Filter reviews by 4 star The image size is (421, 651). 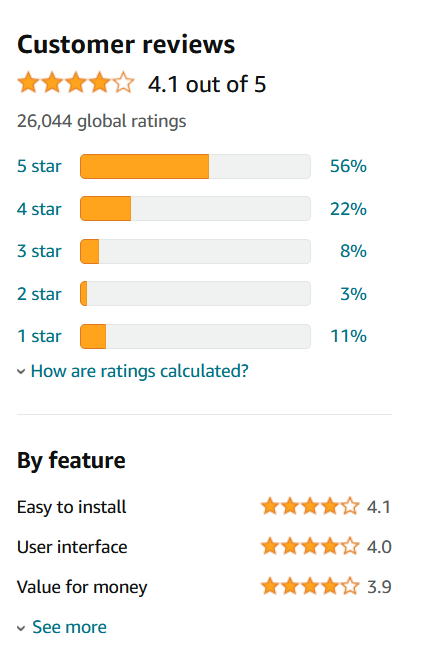pyautogui.click(x=39, y=209)
